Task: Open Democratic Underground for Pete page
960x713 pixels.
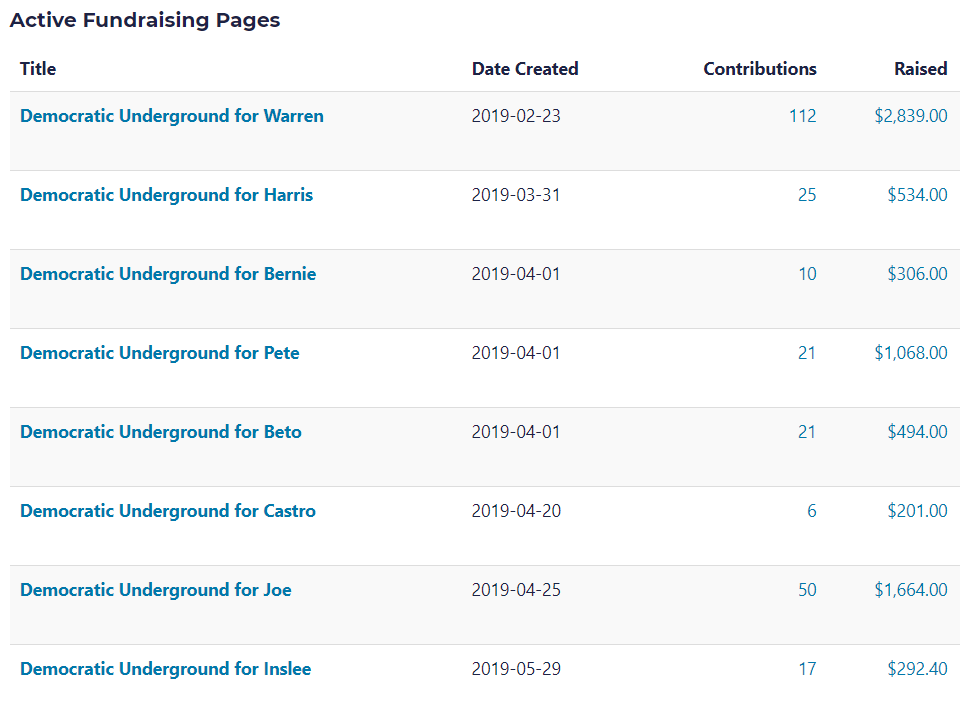Action: tap(160, 353)
